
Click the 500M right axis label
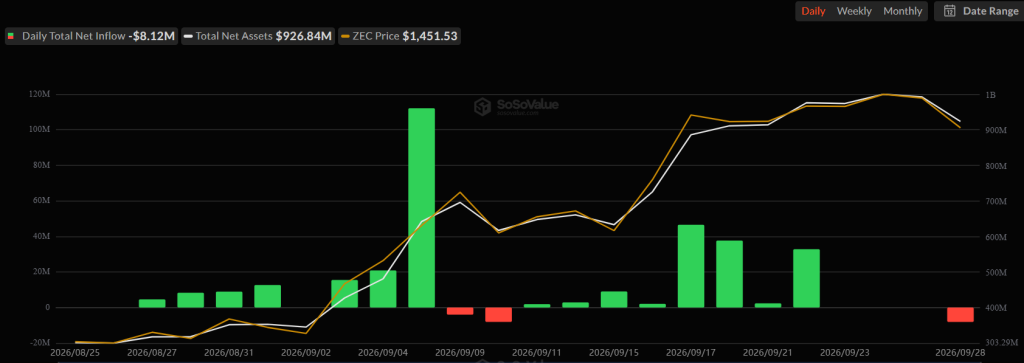point(995,272)
